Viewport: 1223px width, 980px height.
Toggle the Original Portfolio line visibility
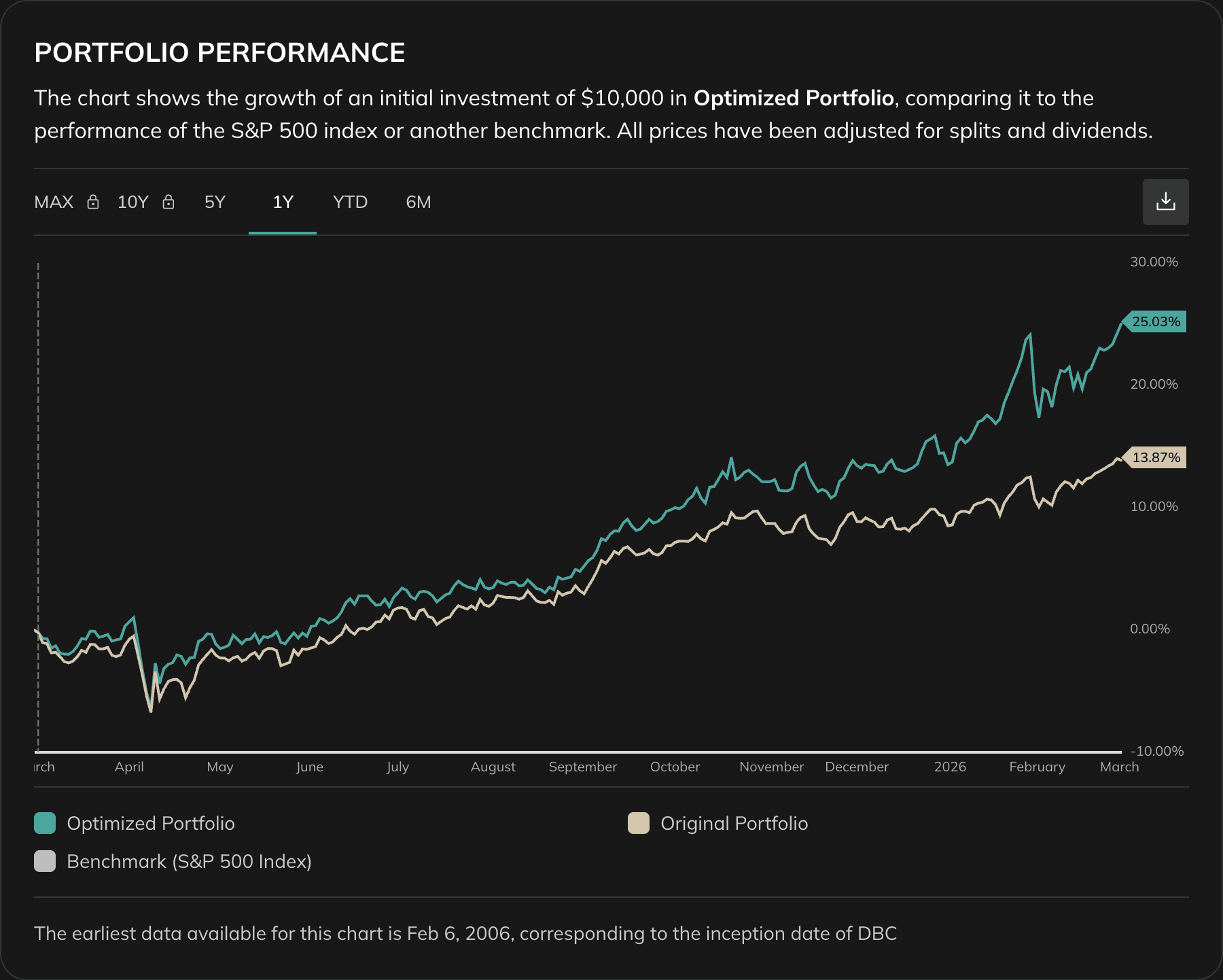pos(734,823)
